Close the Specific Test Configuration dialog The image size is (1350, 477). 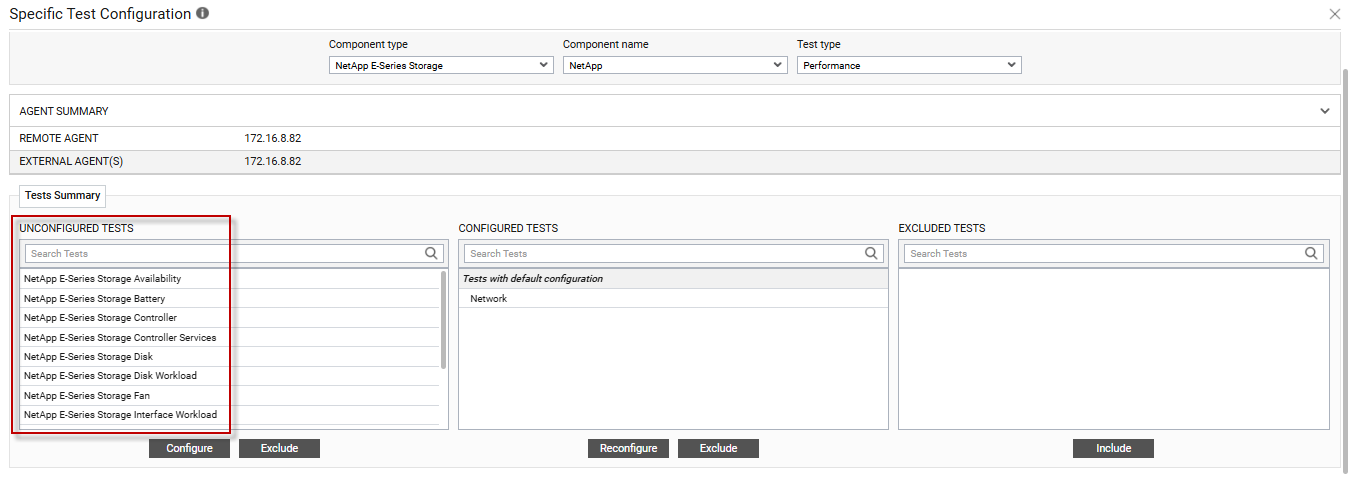pyautogui.click(x=1335, y=14)
